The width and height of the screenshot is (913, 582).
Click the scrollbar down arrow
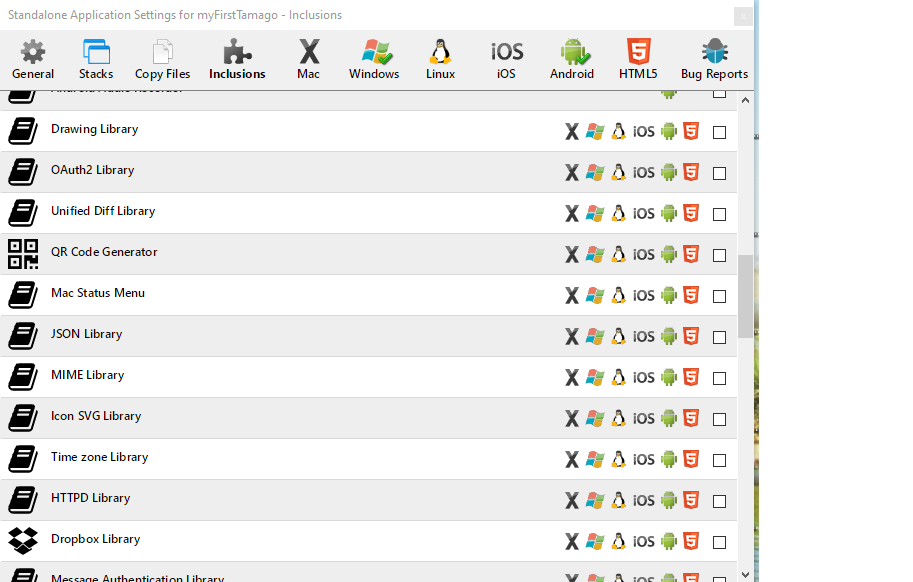[x=745, y=574]
